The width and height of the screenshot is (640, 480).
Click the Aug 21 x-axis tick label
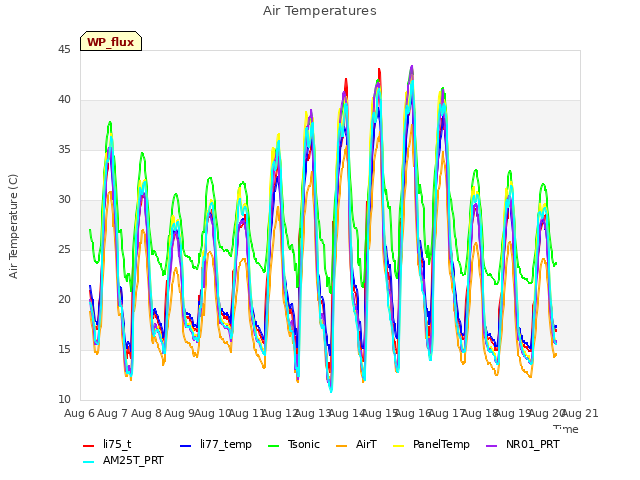(580, 413)
